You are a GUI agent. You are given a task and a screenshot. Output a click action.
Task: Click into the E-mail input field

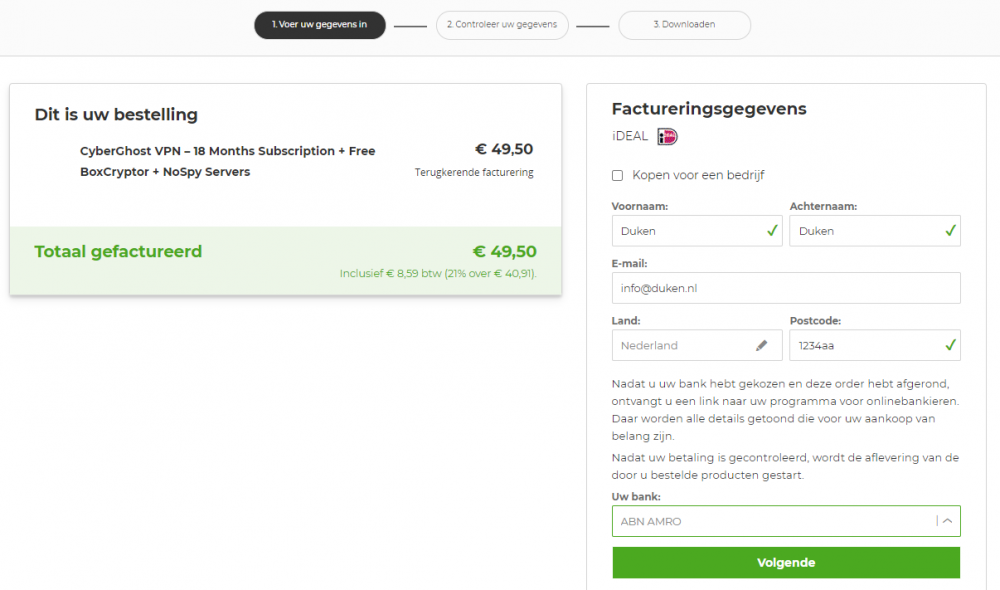(x=785, y=288)
